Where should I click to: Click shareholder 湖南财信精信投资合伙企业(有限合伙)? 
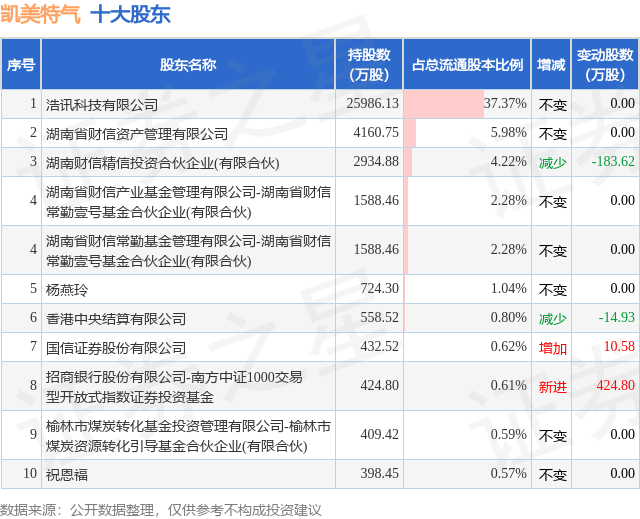162,163
